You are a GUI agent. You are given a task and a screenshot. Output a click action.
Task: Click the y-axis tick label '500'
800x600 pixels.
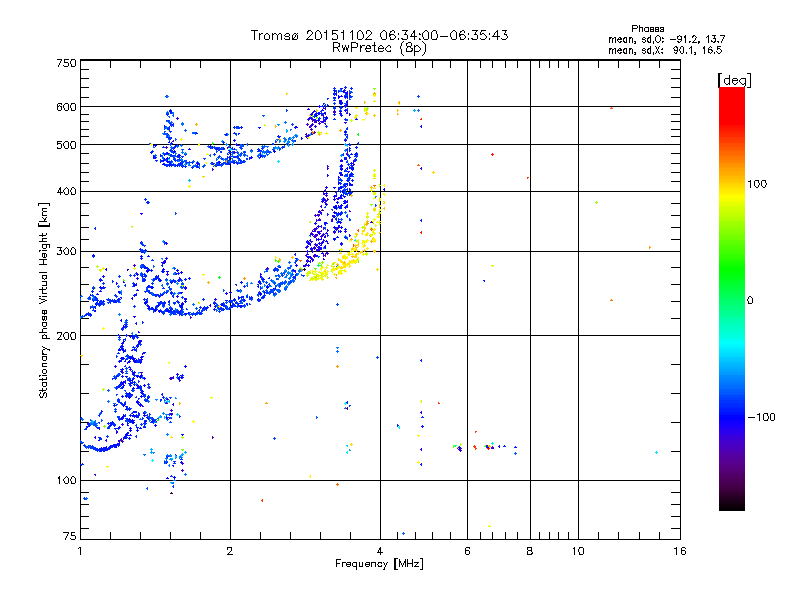tap(66, 145)
